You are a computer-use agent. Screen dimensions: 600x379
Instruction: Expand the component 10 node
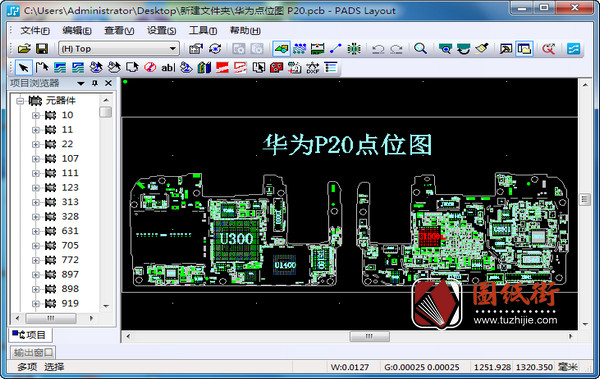click(36, 115)
